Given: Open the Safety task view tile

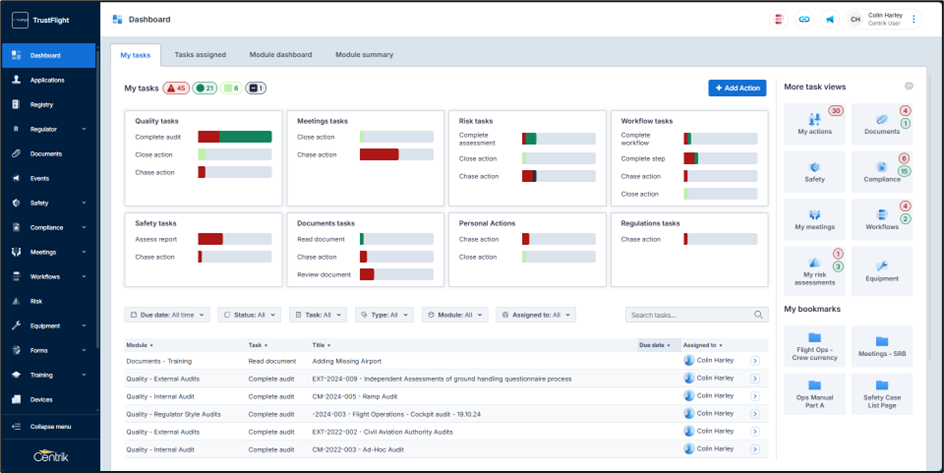Looking at the screenshot, I should click(814, 171).
